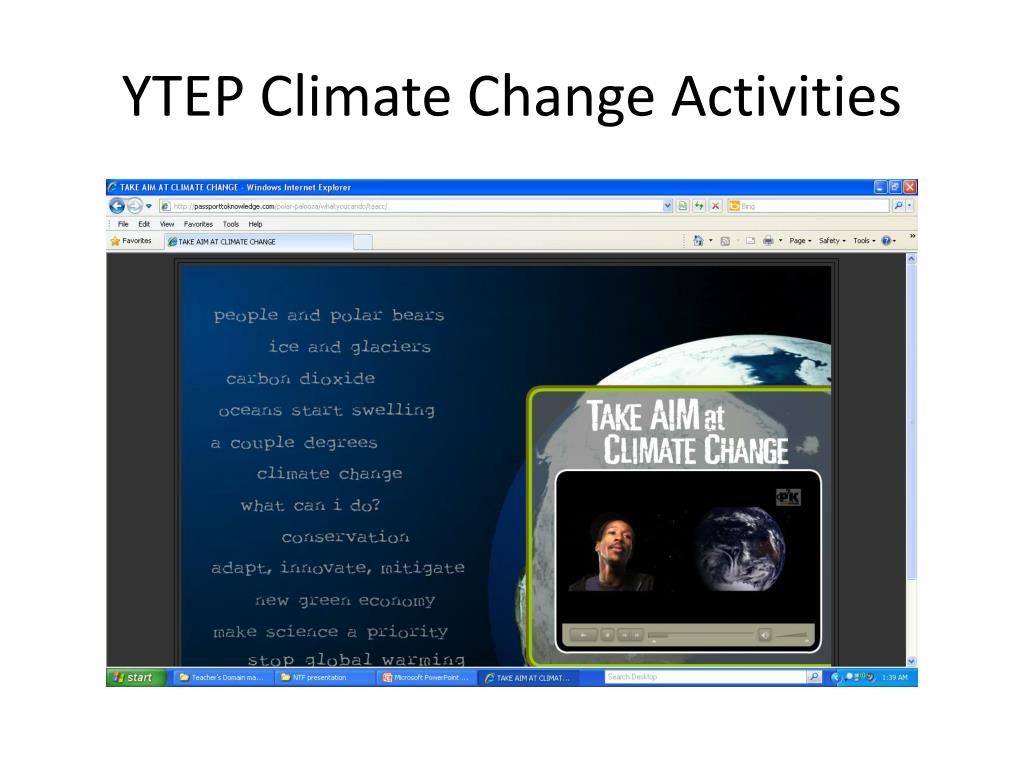
Task: Click the video frame with the Earth
Action: pyautogui.click(x=687, y=547)
